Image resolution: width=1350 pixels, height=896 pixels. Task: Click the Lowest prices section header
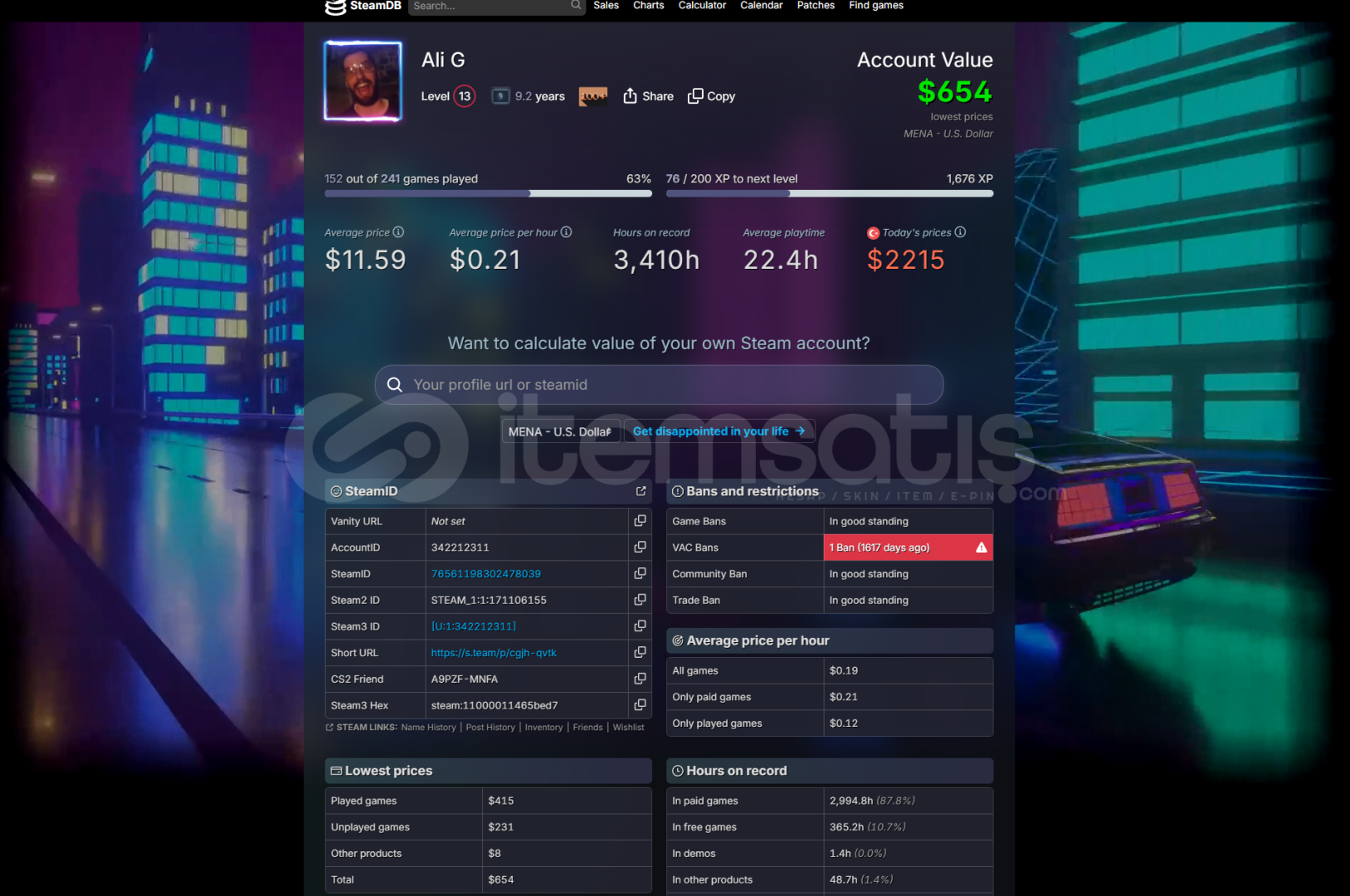click(488, 771)
